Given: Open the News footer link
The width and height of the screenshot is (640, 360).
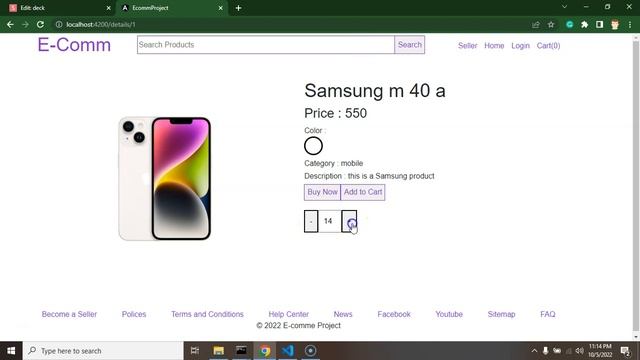Looking at the screenshot, I should click(343, 314).
